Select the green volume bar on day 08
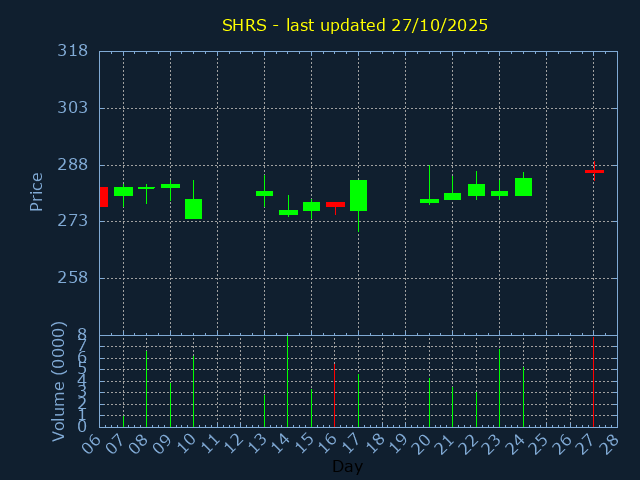Screen dimensions: 640x480 (146, 388)
